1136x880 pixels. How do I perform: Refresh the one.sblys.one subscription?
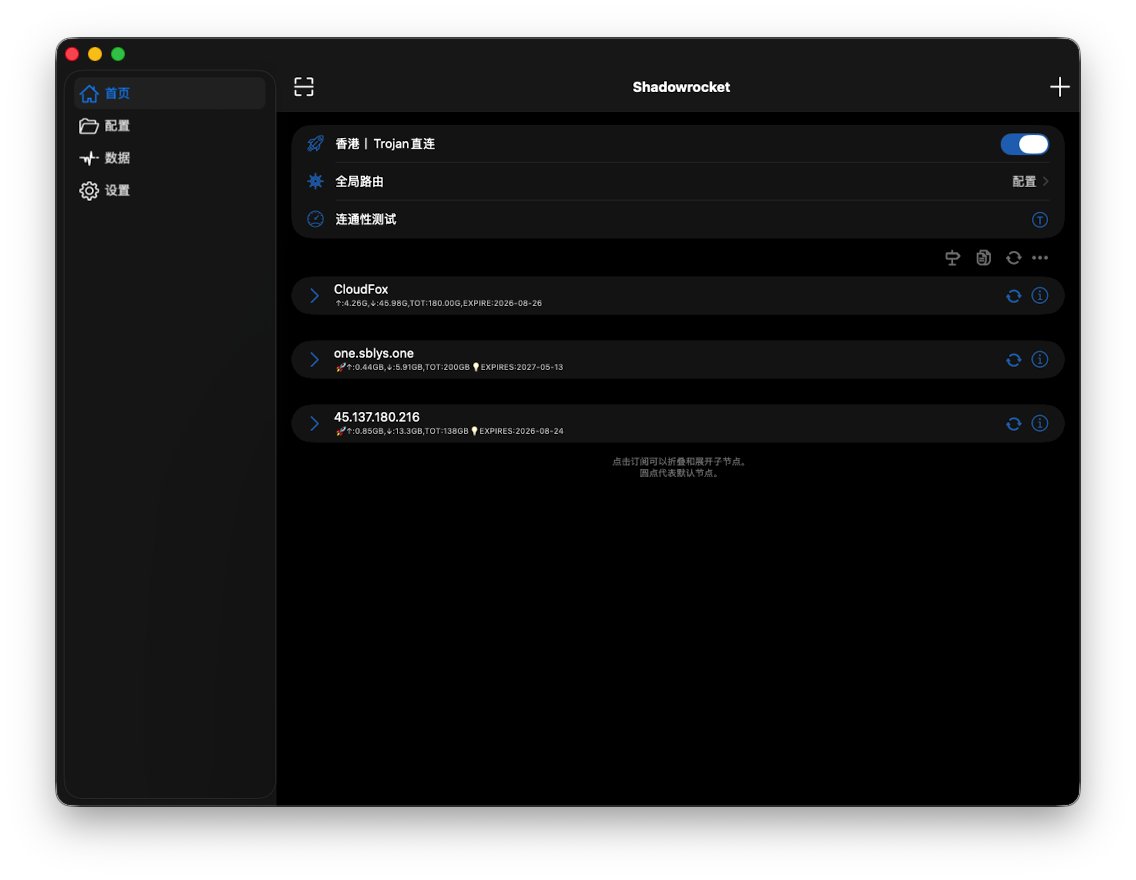click(1014, 360)
